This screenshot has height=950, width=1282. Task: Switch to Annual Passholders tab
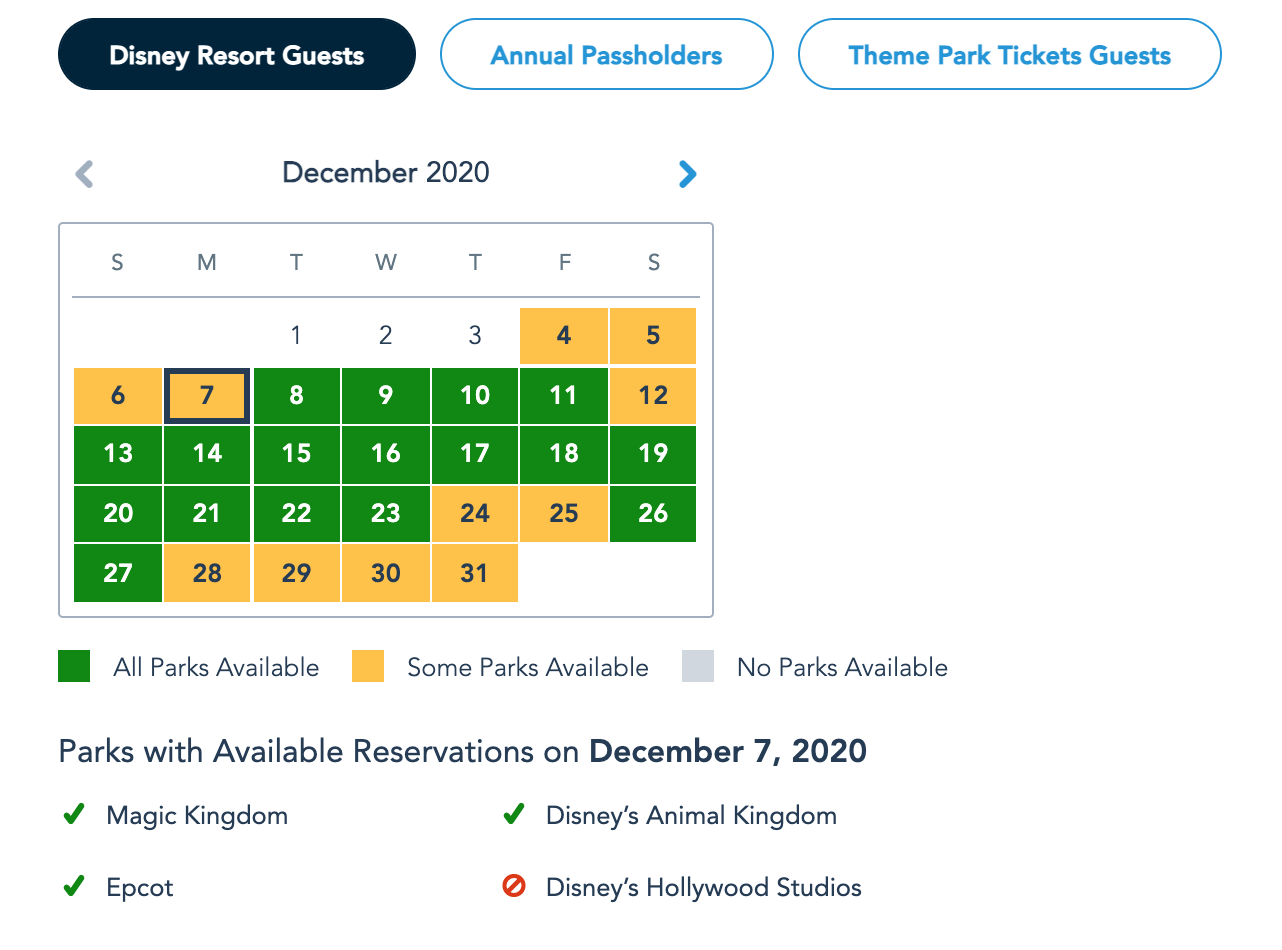click(606, 55)
